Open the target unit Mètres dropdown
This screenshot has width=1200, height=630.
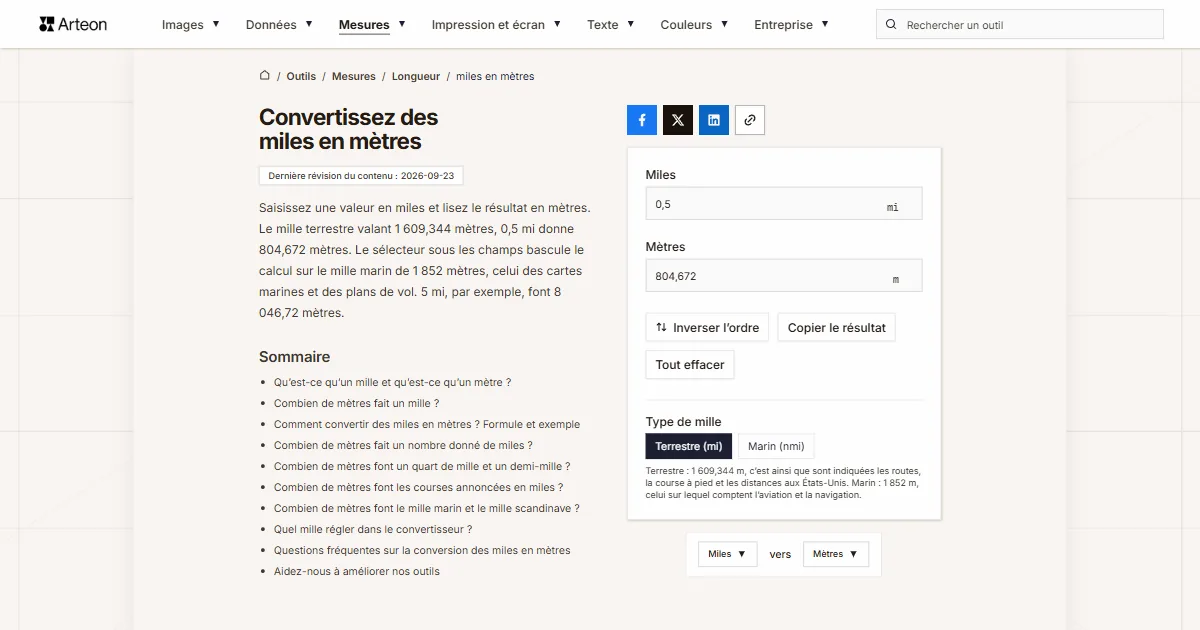[x=836, y=554]
